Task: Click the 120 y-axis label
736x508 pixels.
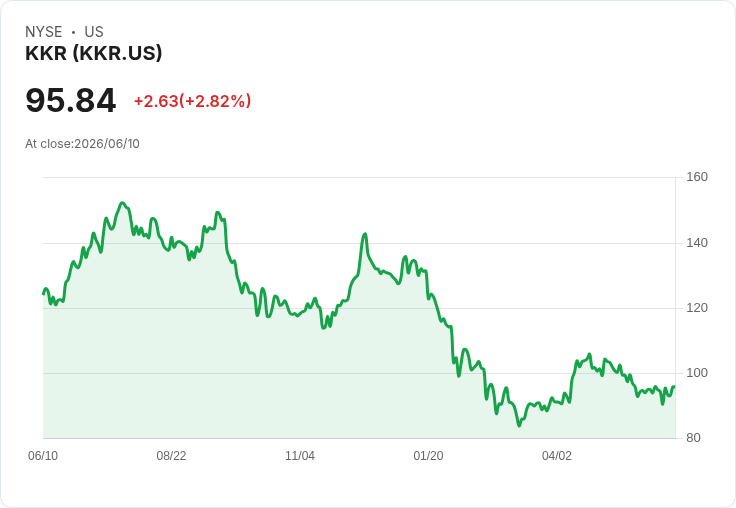Action: (697, 308)
